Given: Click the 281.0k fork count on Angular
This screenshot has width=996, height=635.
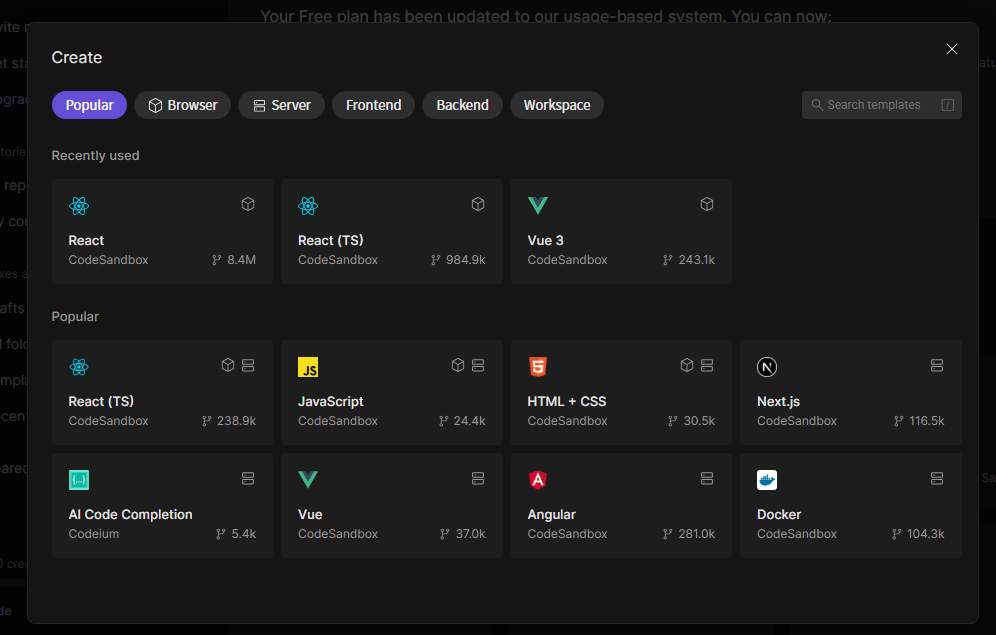Looking at the screenshot, I should tap(696, 534).
